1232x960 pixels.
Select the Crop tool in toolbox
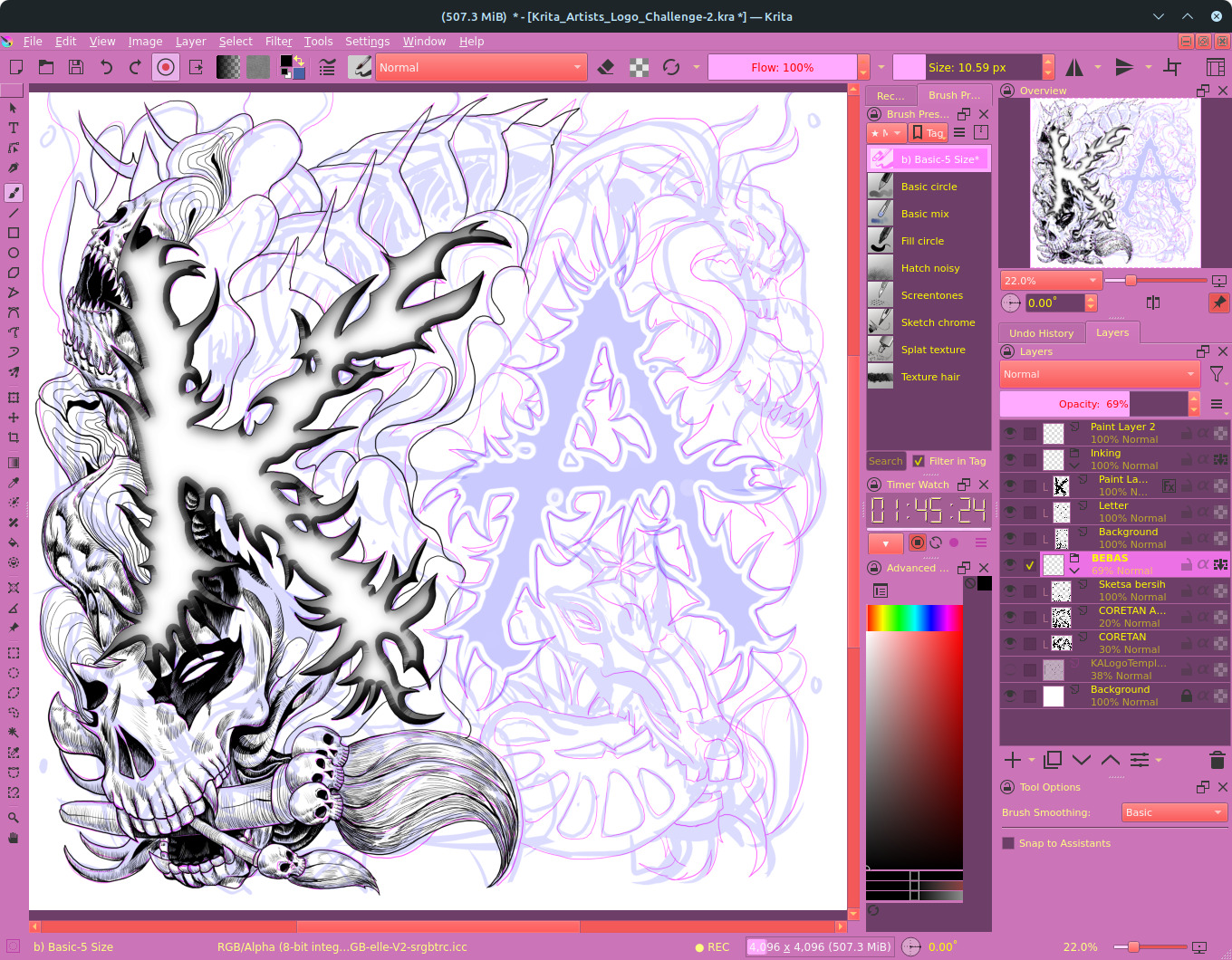14,437
